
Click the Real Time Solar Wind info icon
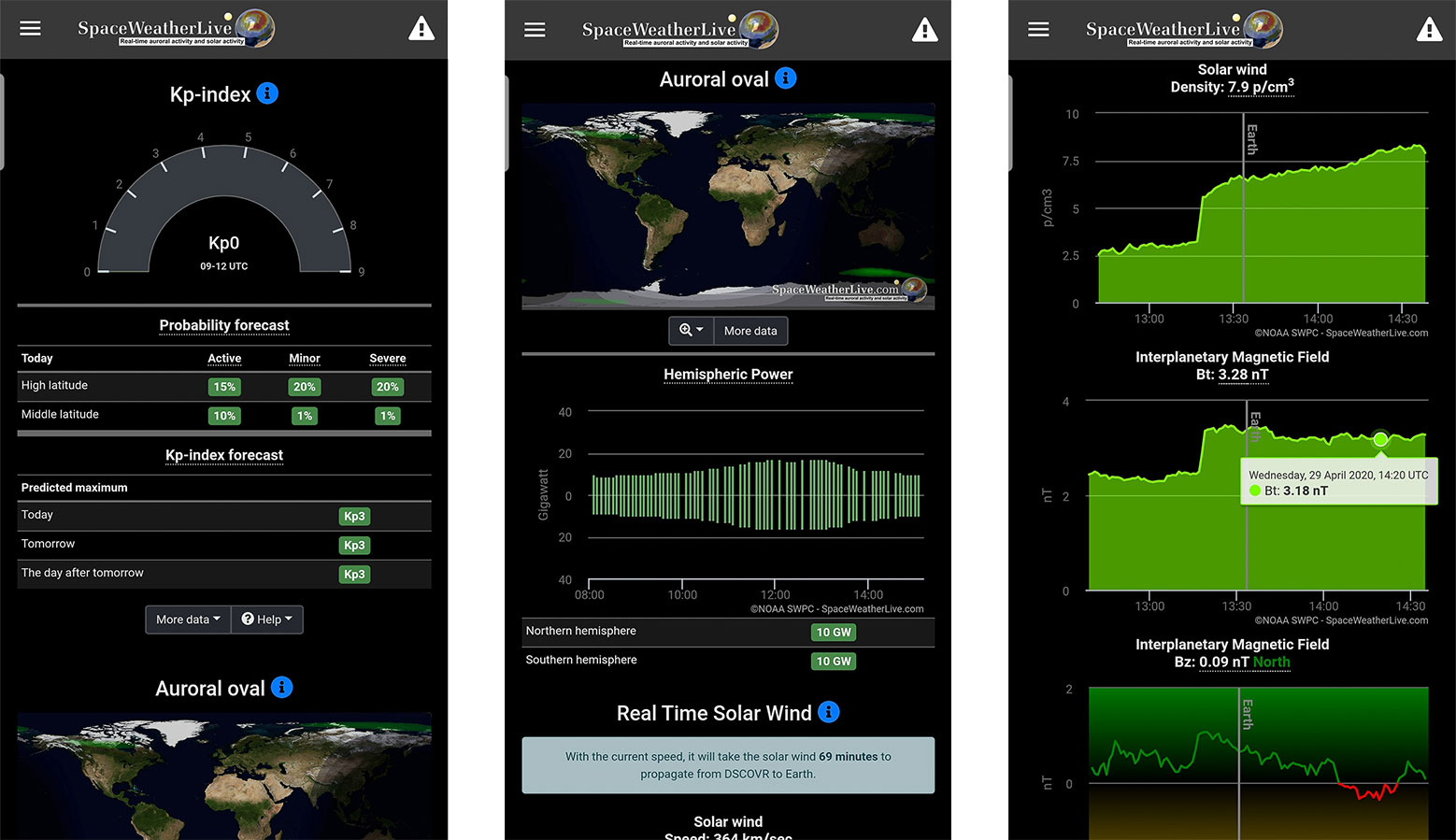(828, 712)
